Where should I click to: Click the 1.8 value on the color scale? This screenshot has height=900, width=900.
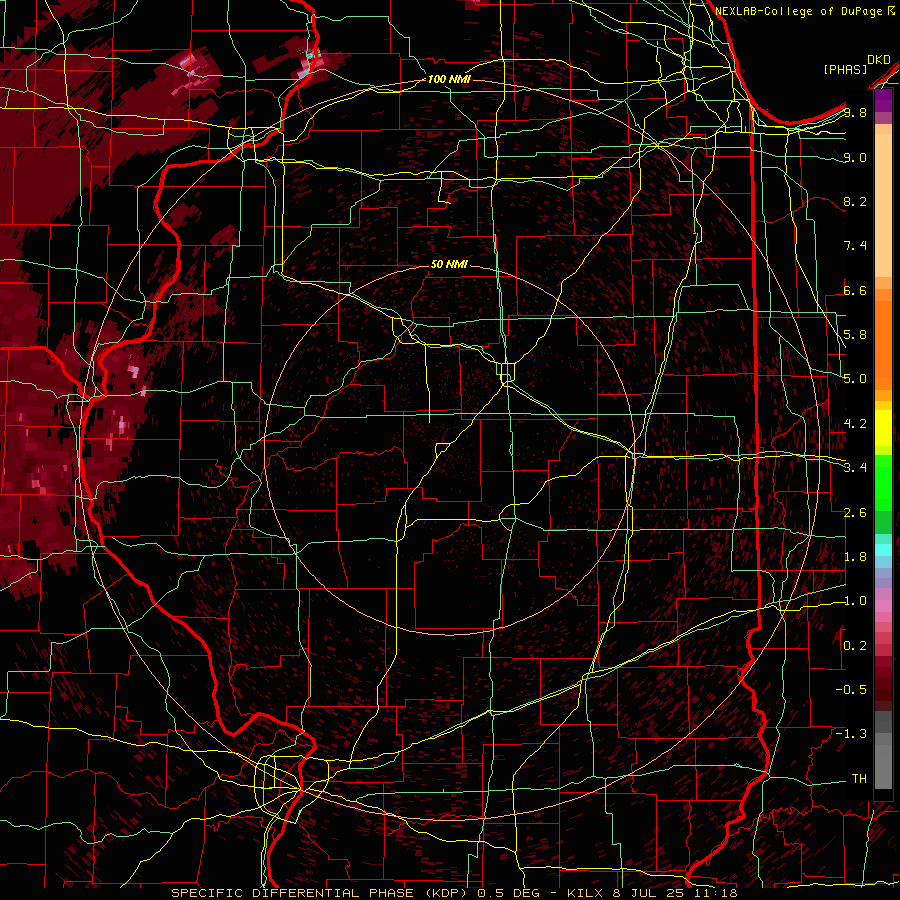click(x=855, y=557)
